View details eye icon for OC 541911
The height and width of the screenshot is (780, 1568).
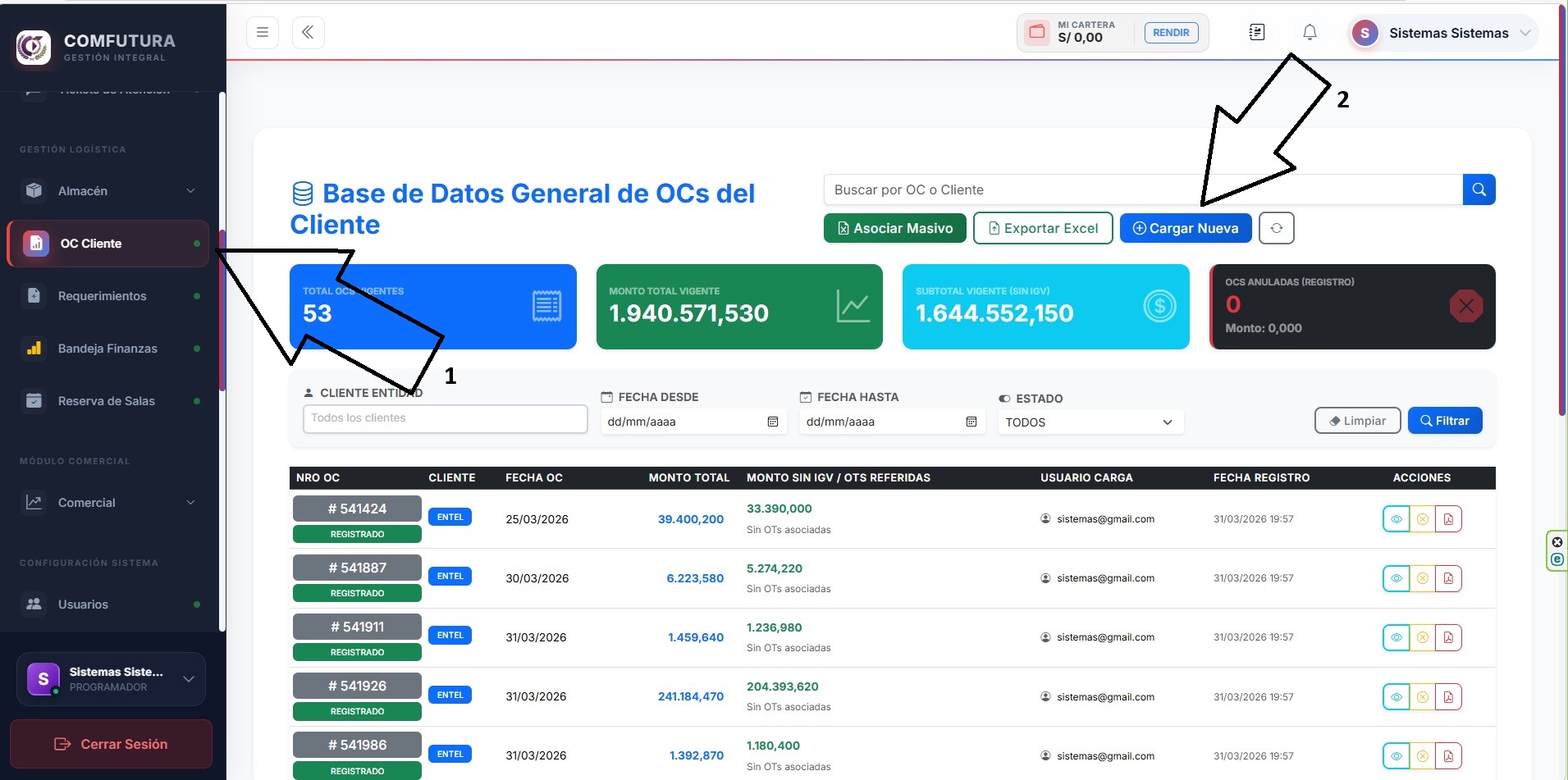tap(1397, 637)
